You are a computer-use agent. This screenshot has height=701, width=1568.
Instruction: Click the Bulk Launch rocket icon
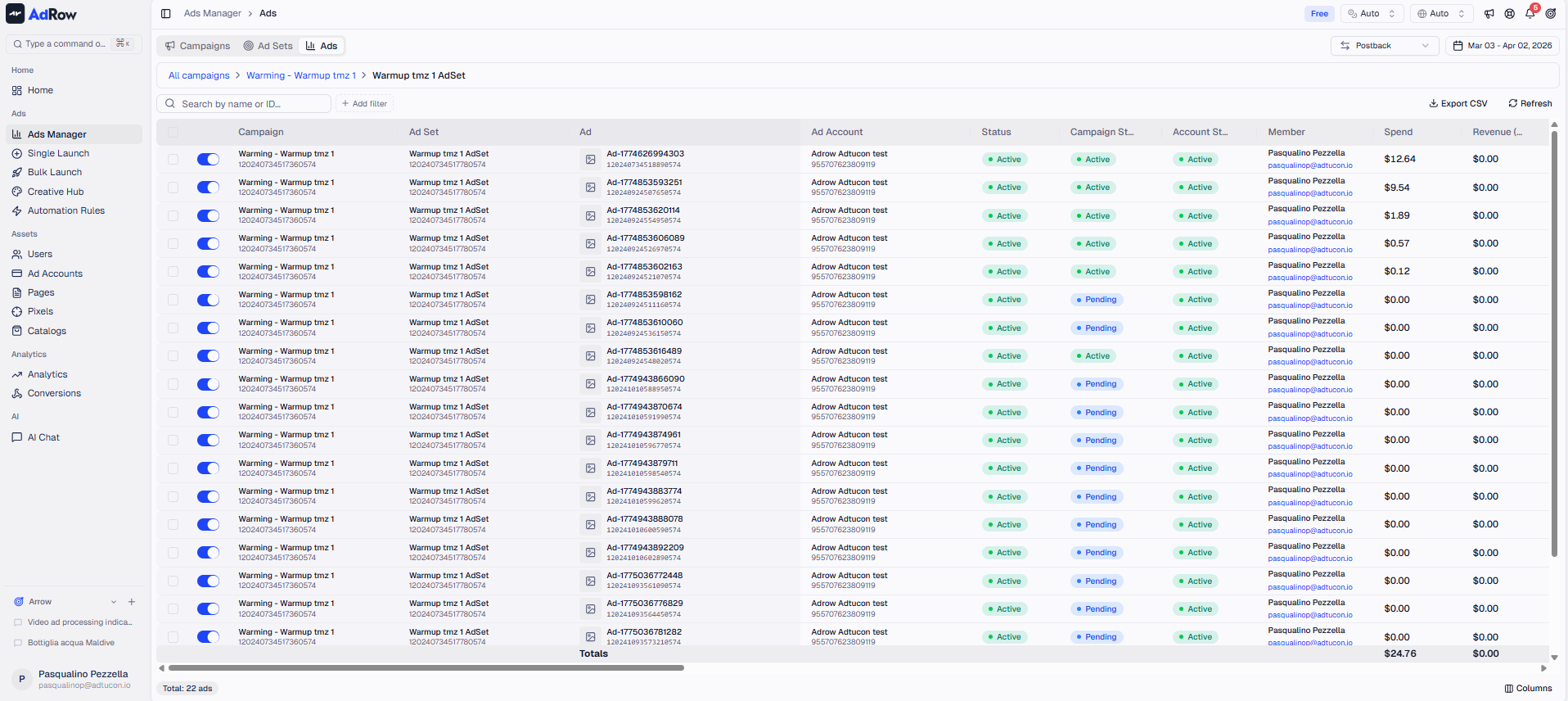pos(17,172)
